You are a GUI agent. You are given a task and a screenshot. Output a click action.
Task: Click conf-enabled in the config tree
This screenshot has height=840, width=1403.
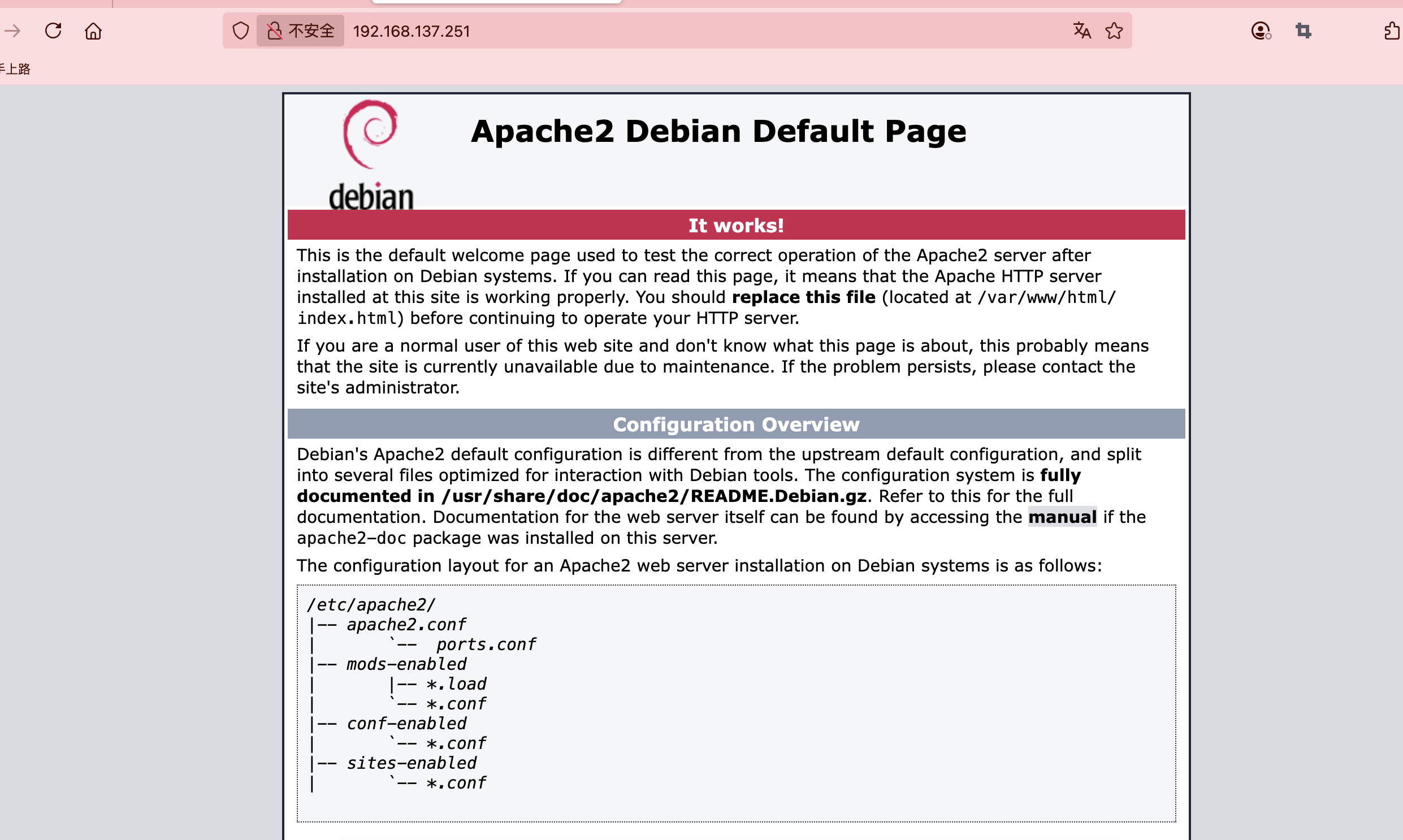(406, 724)
